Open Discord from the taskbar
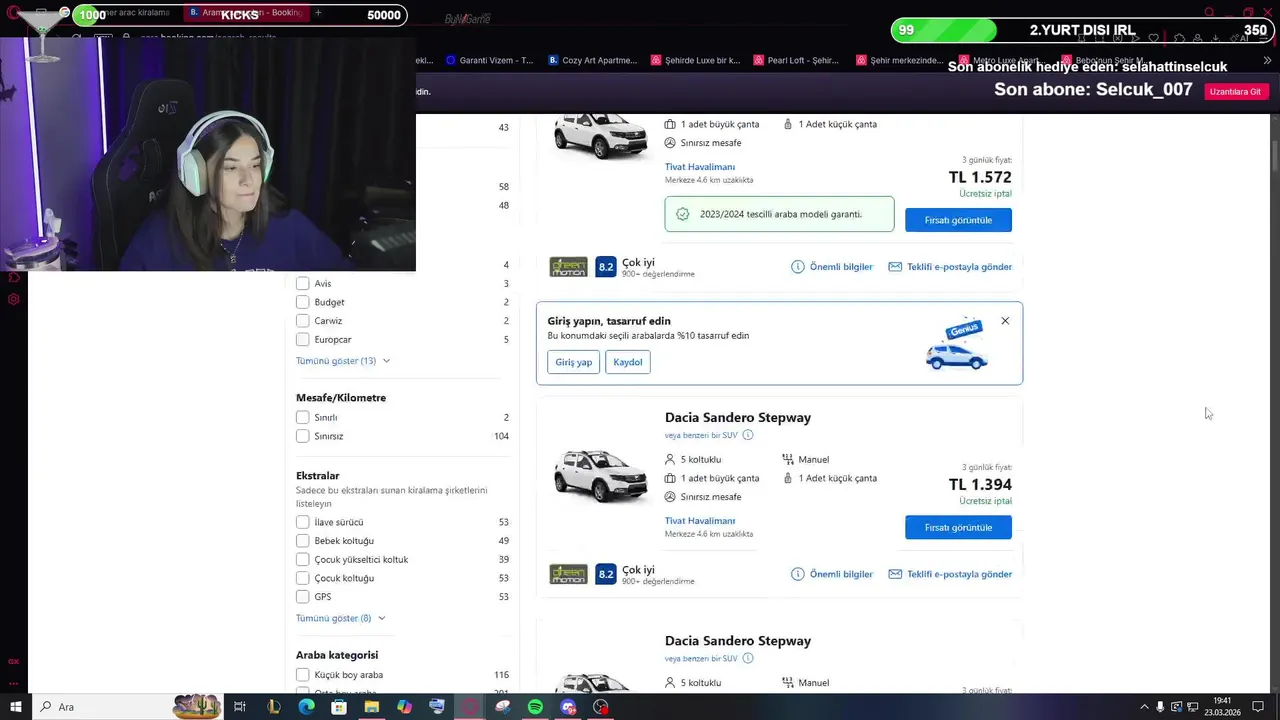The width and height of the screenshot is (1280, 720). tap(568, 707)
